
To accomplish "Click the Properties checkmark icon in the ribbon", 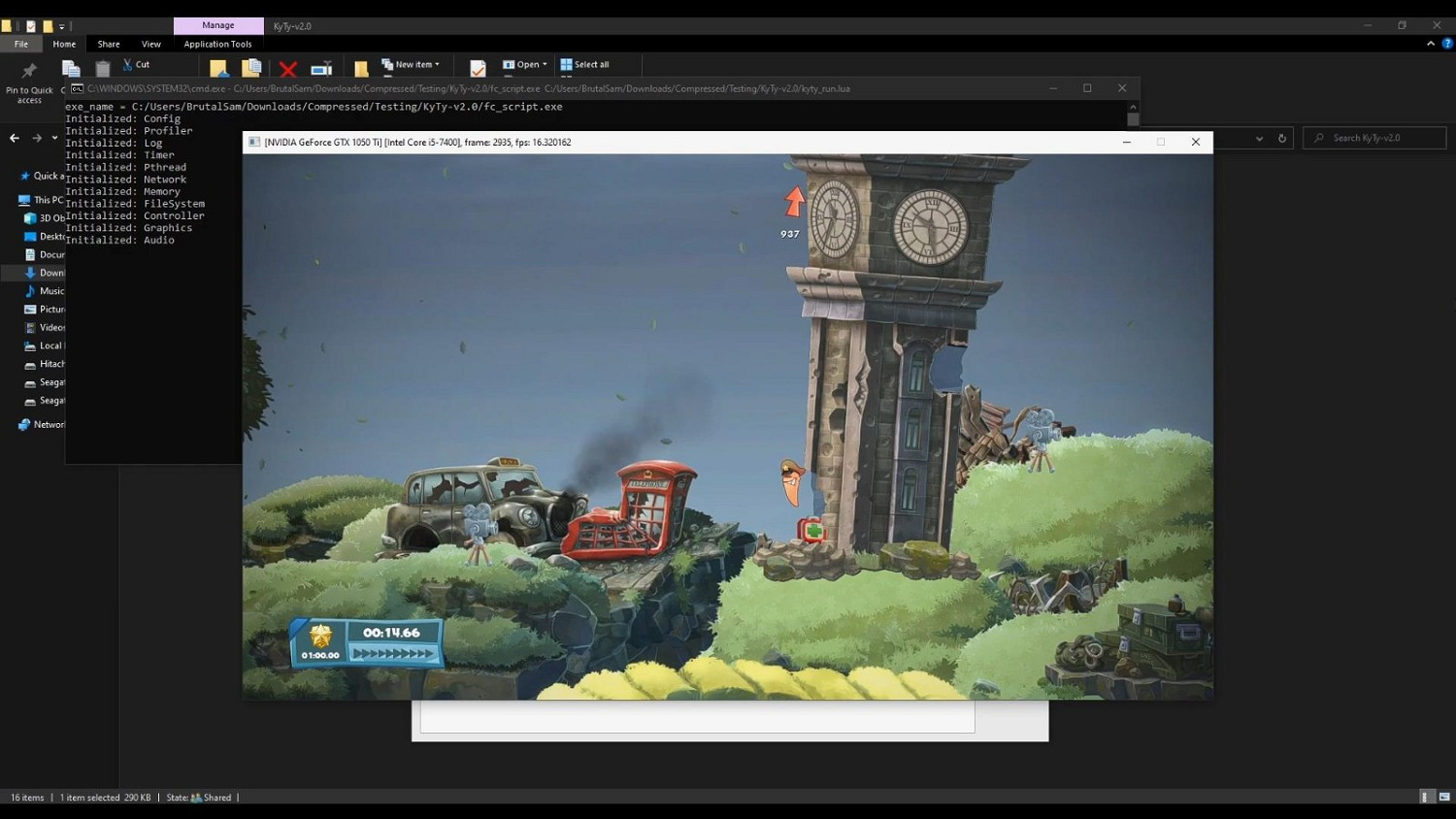I will point(478,68).
